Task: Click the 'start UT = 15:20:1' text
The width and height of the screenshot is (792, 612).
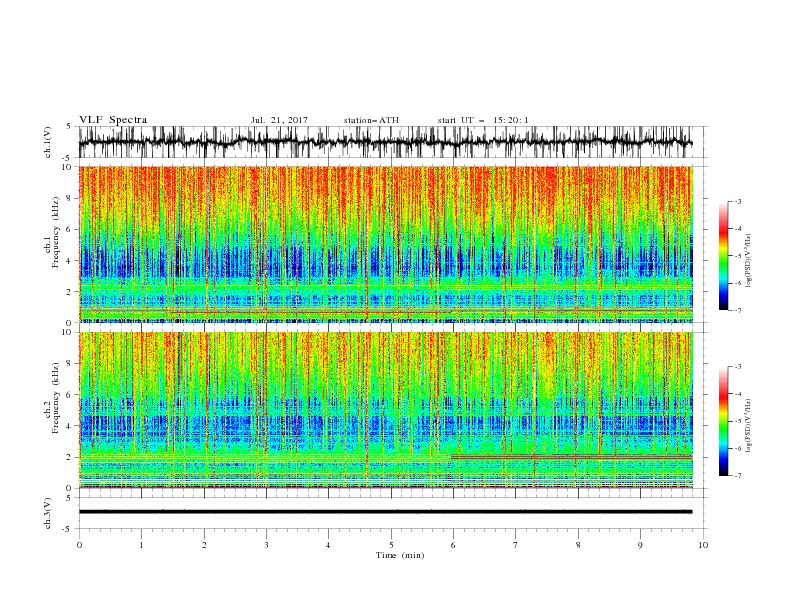Action: tap(483, 120)
